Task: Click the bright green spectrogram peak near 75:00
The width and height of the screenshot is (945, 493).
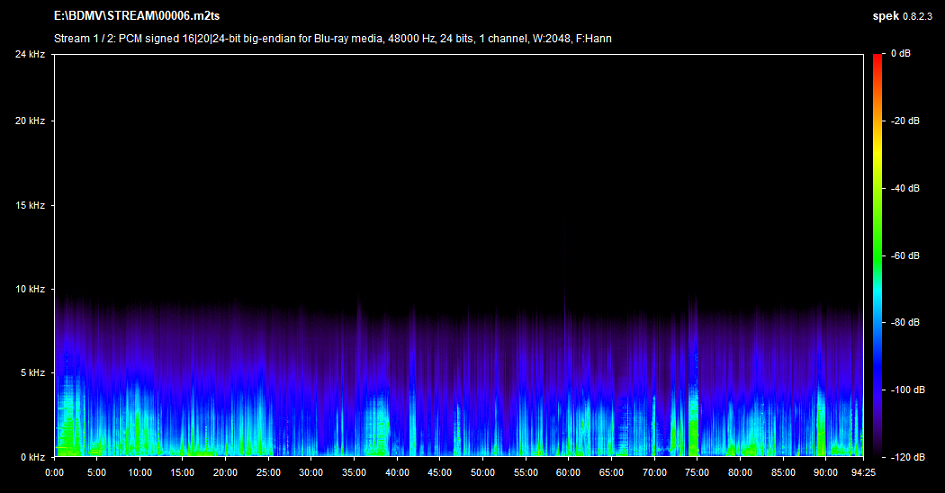Action: coord(692,430)
